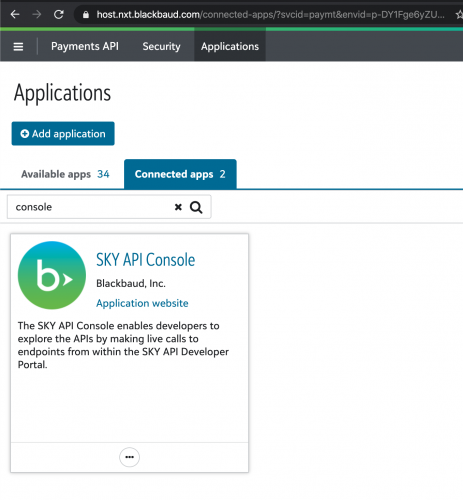Click the browser address bar URL
The image size is (463, 500).
[270, 15]
